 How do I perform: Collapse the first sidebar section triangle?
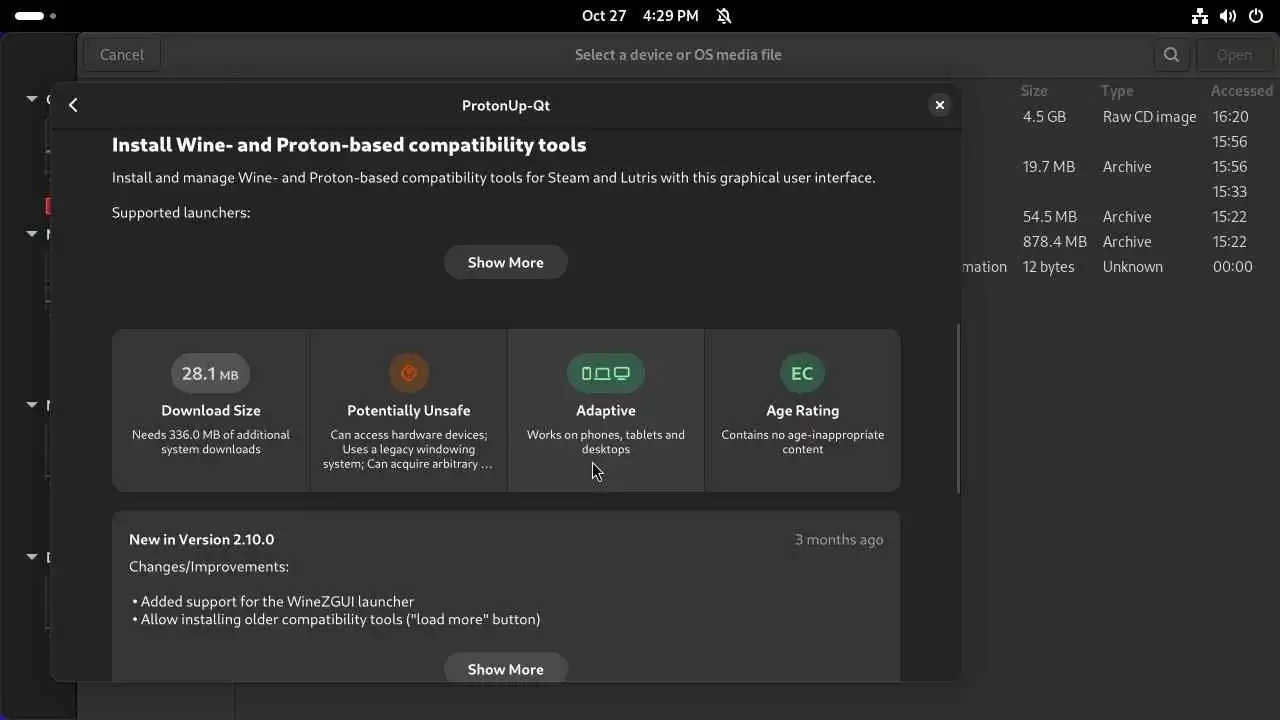point(32,99)
